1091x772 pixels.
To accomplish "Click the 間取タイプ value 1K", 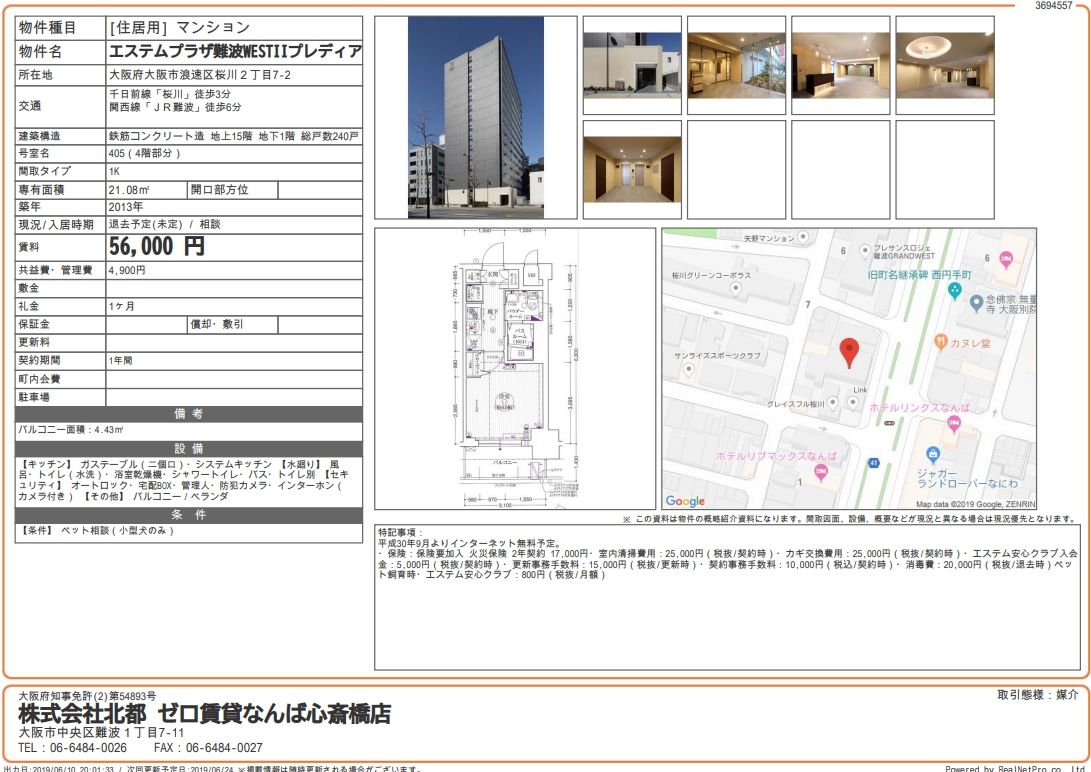I will point(114,171).
